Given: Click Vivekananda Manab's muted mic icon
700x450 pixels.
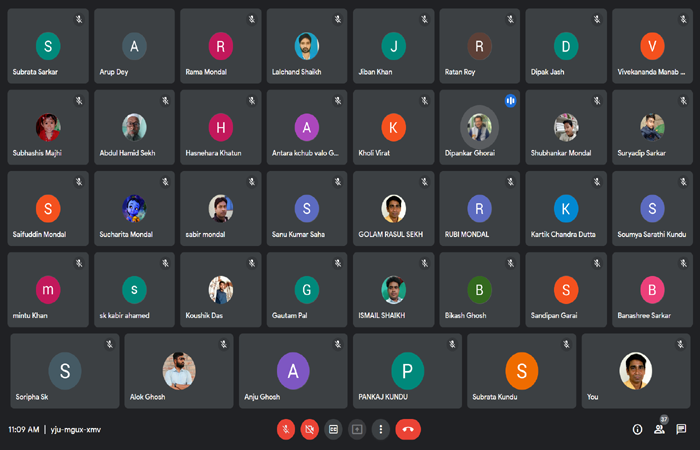Looking at the screenshot, I should (683, 19).
